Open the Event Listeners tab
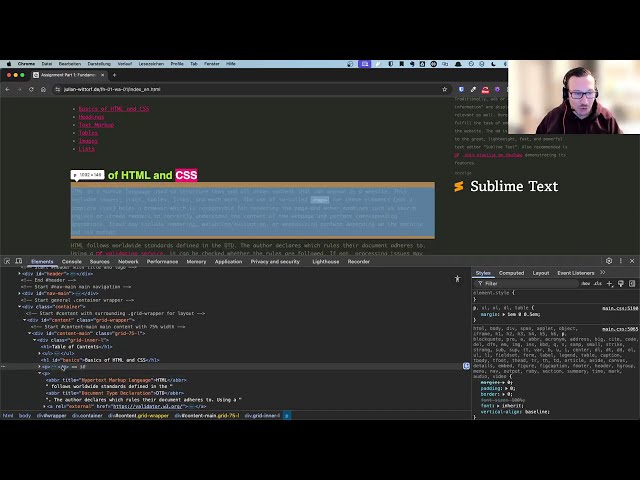The width and height of the screenshot is (640, 480). pos(576,273)
